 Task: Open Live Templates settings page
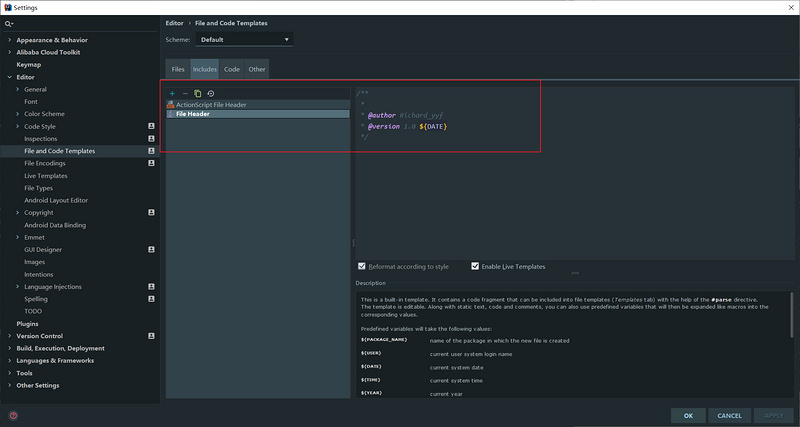click(46, 176)
